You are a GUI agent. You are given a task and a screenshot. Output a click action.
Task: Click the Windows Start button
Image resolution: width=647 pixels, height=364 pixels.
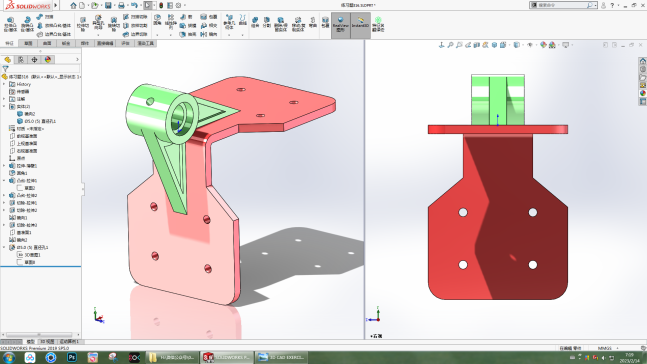(9, 357)
